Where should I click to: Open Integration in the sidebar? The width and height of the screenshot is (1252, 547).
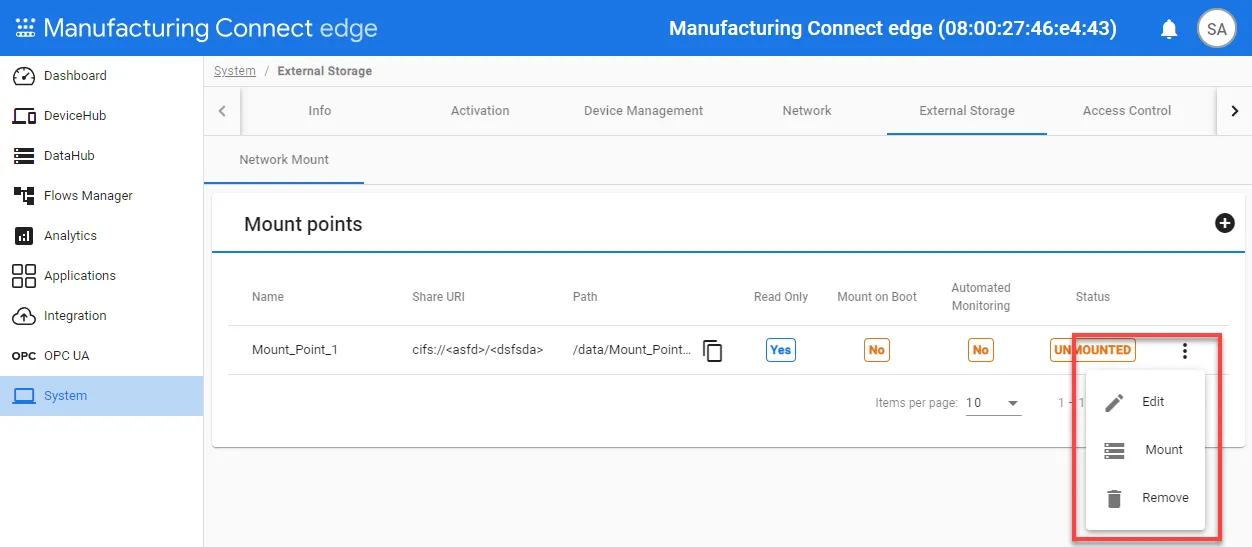coord(75,316)
